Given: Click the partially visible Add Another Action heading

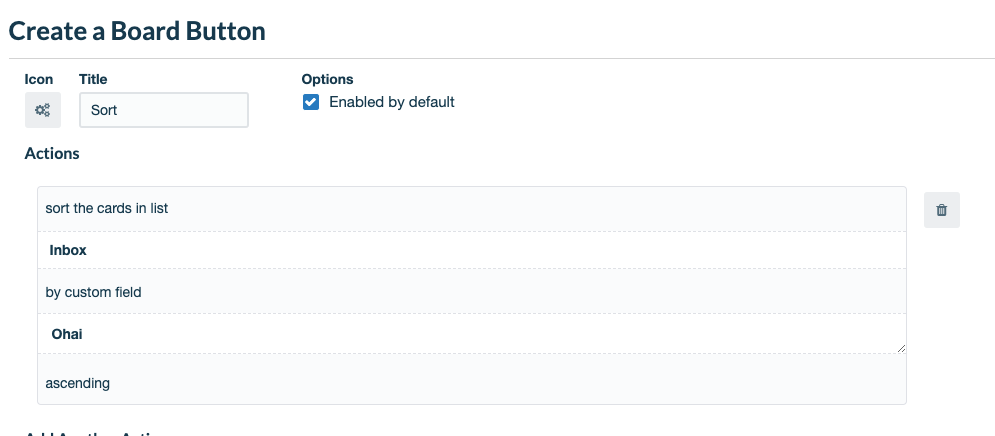Looking at the screenshot, I should [x=95, y=433].
